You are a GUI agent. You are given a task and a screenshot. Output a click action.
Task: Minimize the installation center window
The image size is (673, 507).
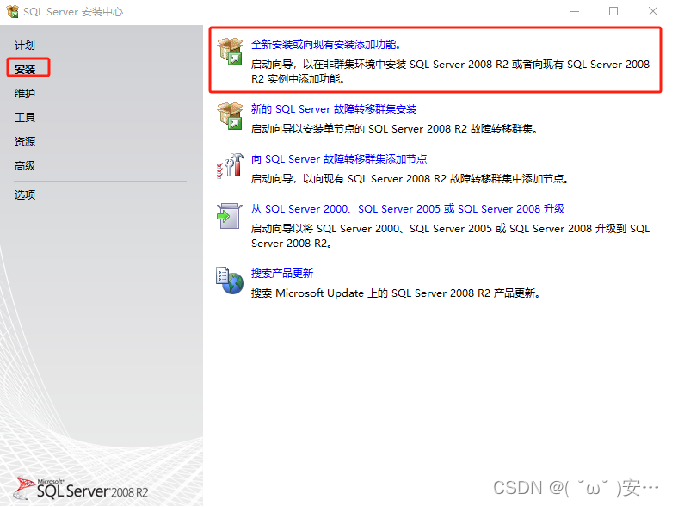tap(574, 11)
